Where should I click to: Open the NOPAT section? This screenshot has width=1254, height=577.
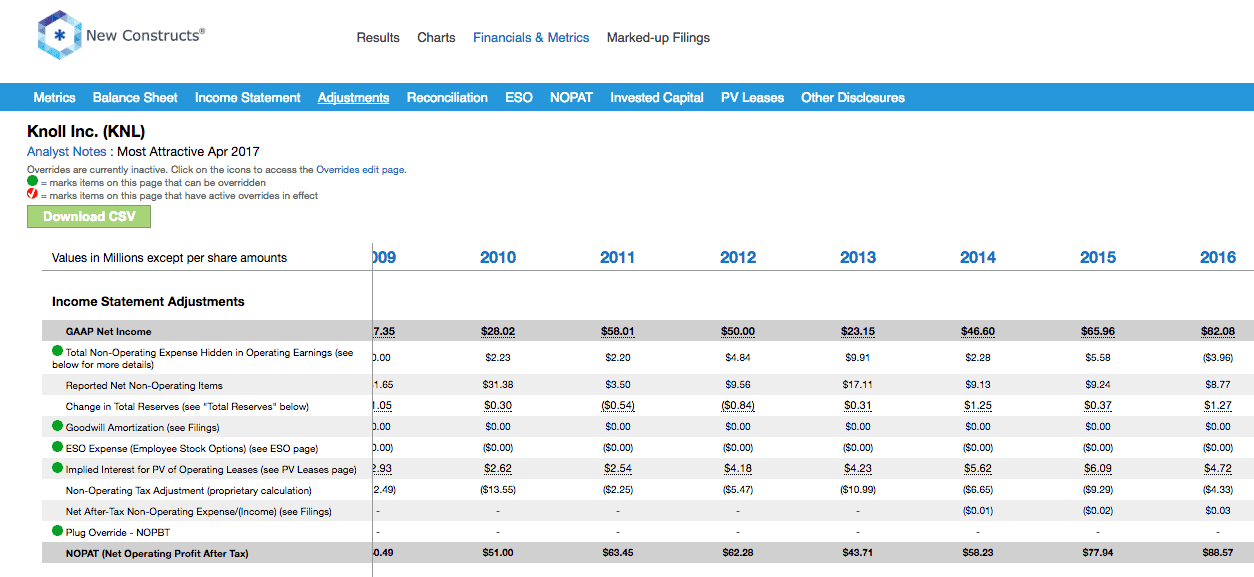(571, 97)
